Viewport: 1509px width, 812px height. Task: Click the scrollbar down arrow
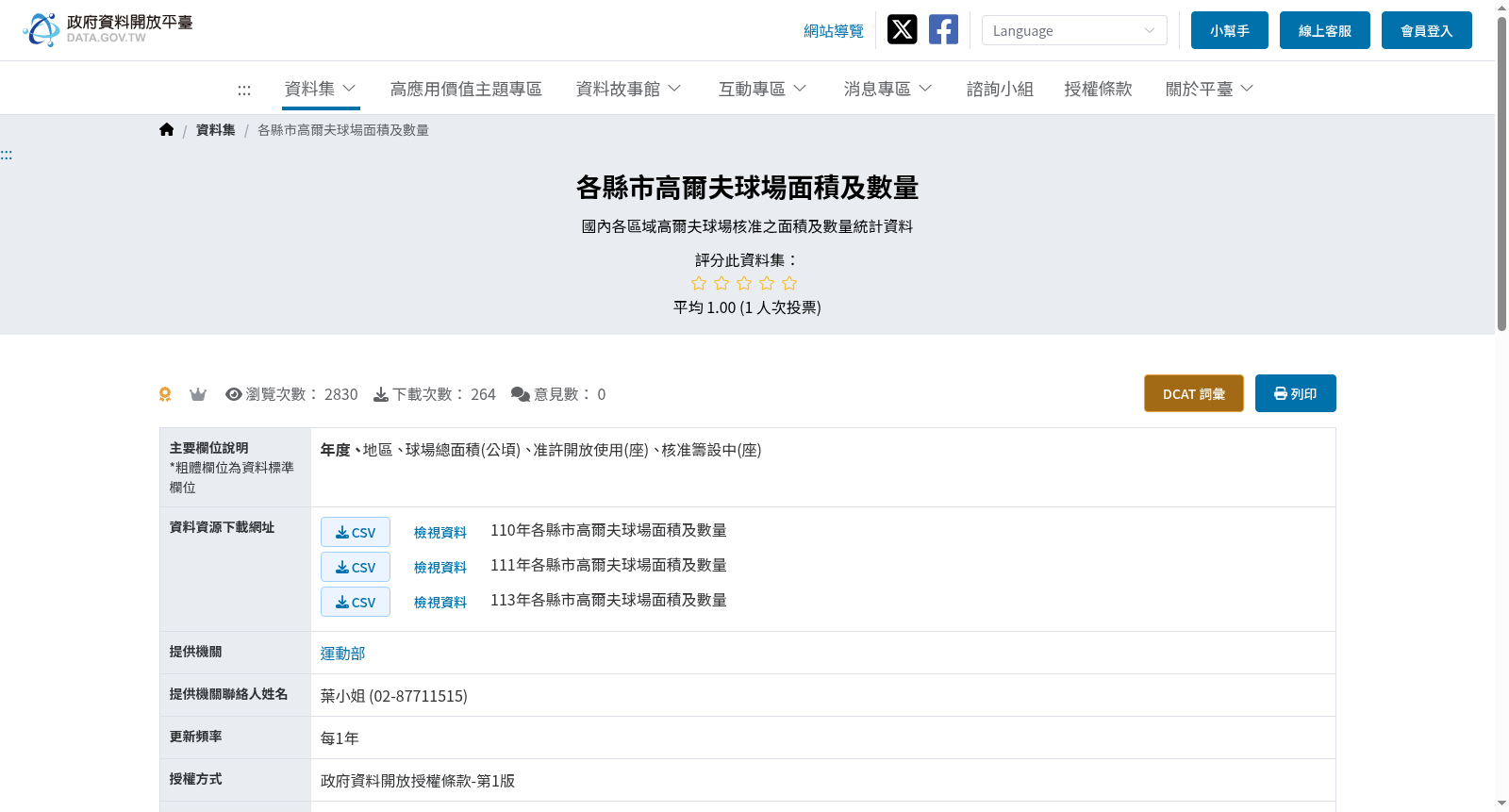pos(1501,804)
